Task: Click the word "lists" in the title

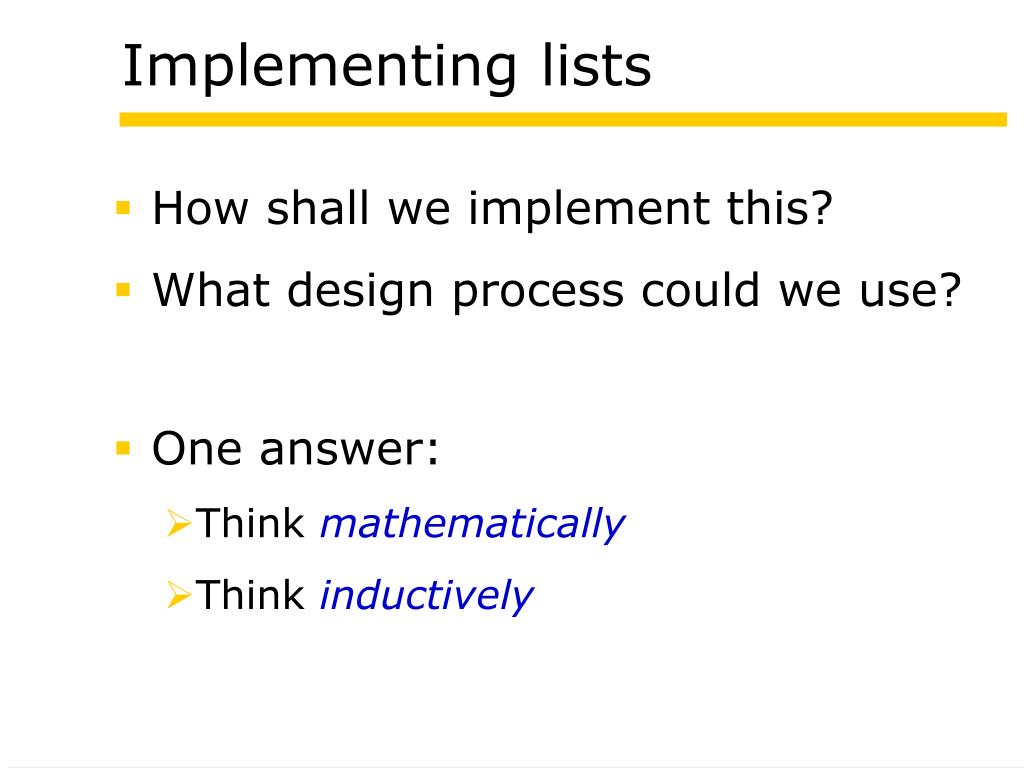Action: point(597,65)
